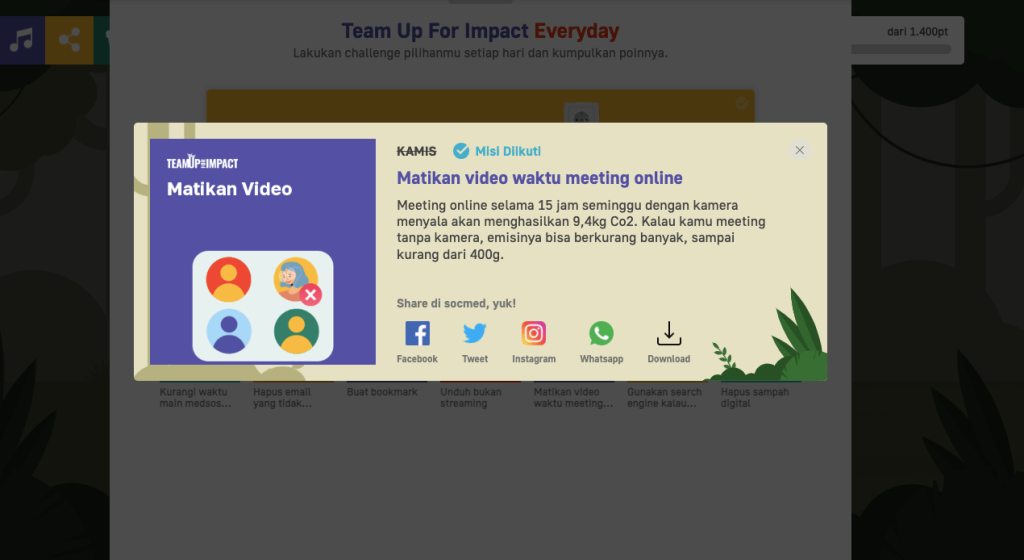Click the Twitter bird Tweet icon
The width and height of the screenshot is (1024, 560).
point(475,334)
